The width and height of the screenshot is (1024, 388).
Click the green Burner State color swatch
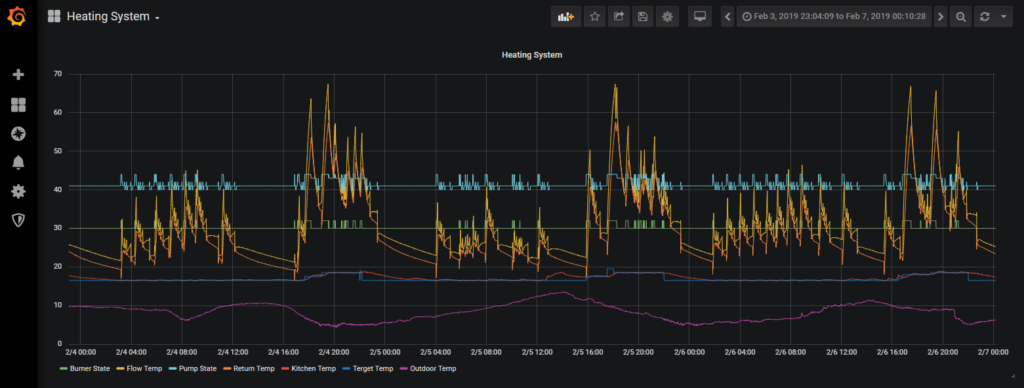pyautogui.click(x=63, y=369)
